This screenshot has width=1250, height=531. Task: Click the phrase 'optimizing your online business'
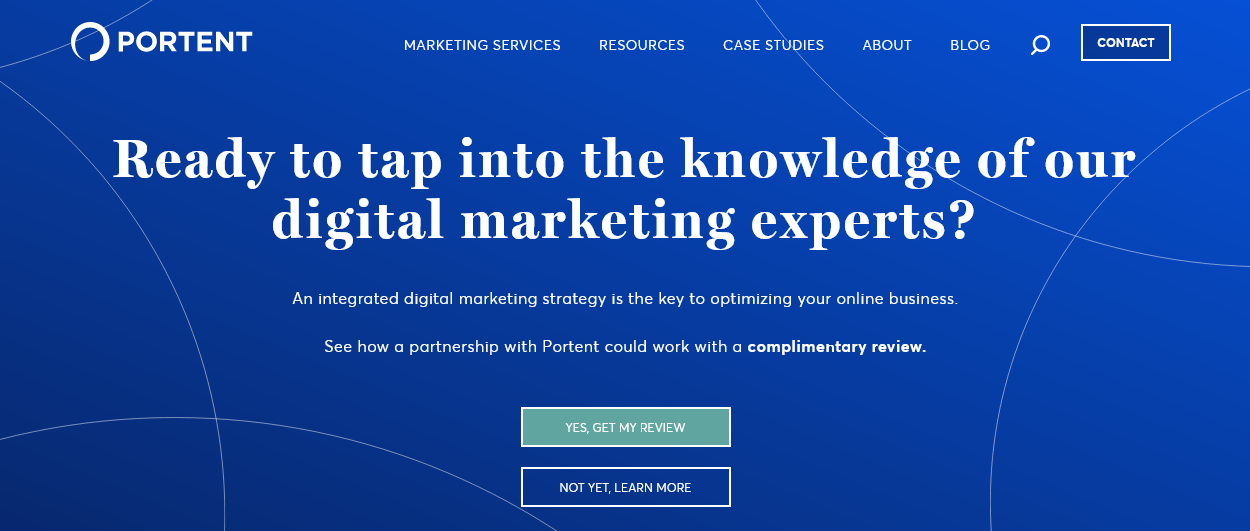click(x=838, y=299)
